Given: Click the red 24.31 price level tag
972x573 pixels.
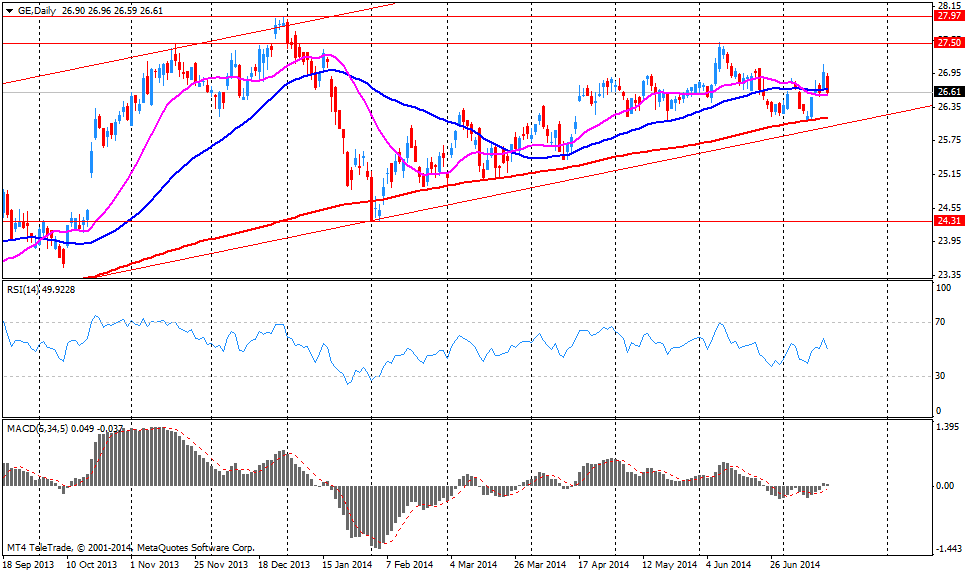Looking at the screenshot, I should pos(948,220).
